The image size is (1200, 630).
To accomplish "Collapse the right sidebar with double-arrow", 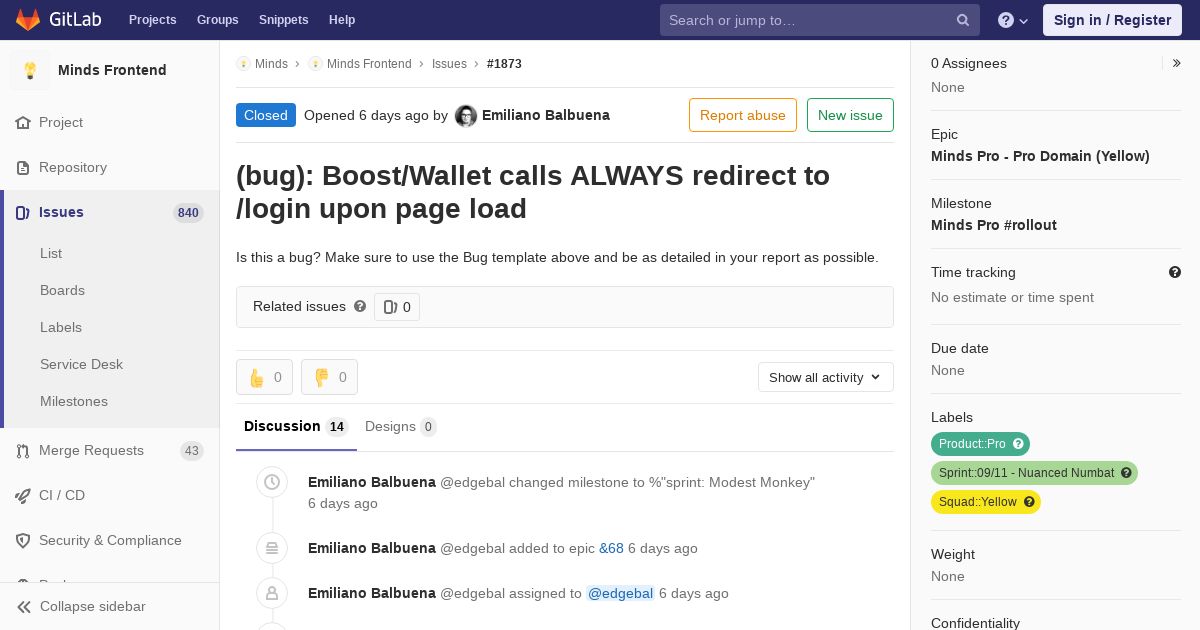I will (1177, 63).
